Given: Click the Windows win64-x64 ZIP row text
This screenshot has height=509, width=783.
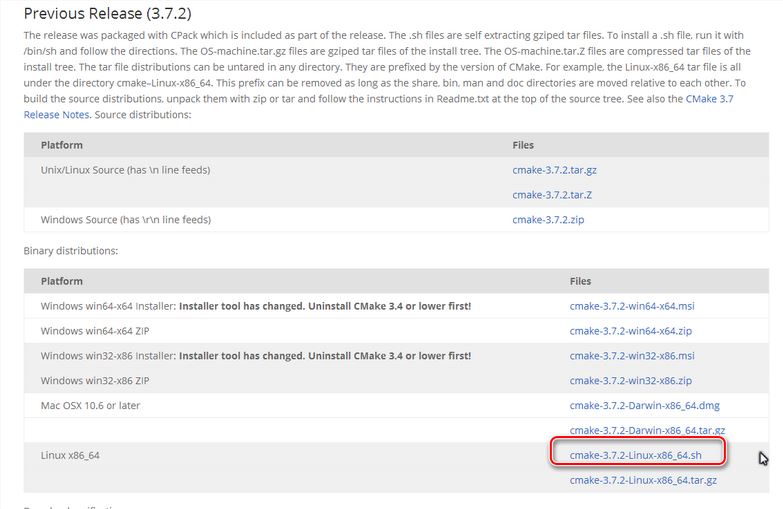Looking at the screenshot, I should (95, 331).
